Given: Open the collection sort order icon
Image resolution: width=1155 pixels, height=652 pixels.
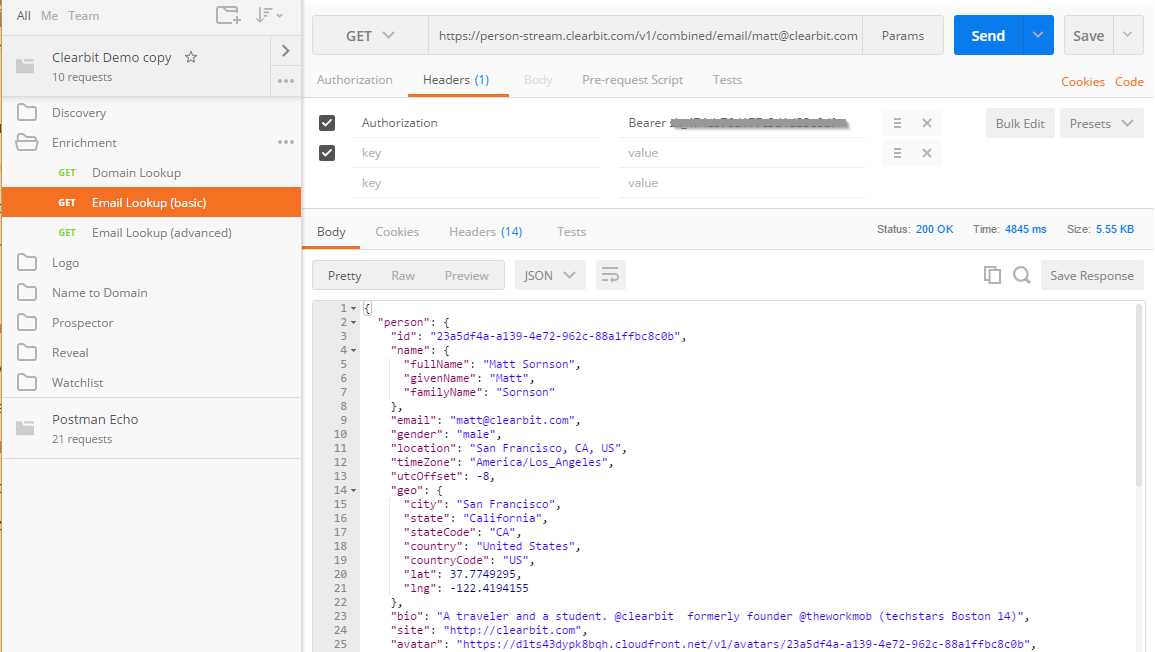Looking at the screenshot, I should click(268, 15).
